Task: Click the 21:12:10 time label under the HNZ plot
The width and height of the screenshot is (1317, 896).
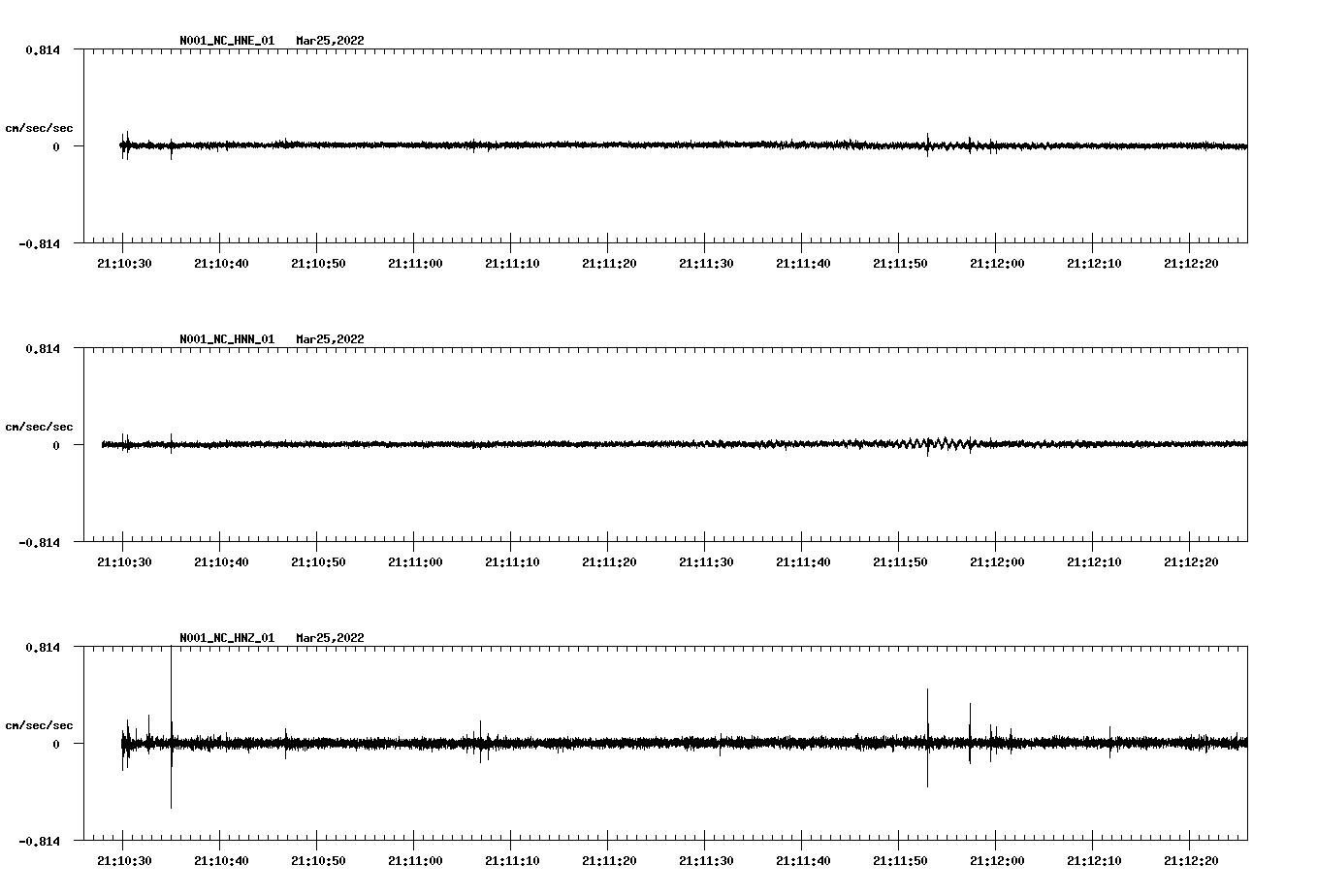Action: point(1094,861)
